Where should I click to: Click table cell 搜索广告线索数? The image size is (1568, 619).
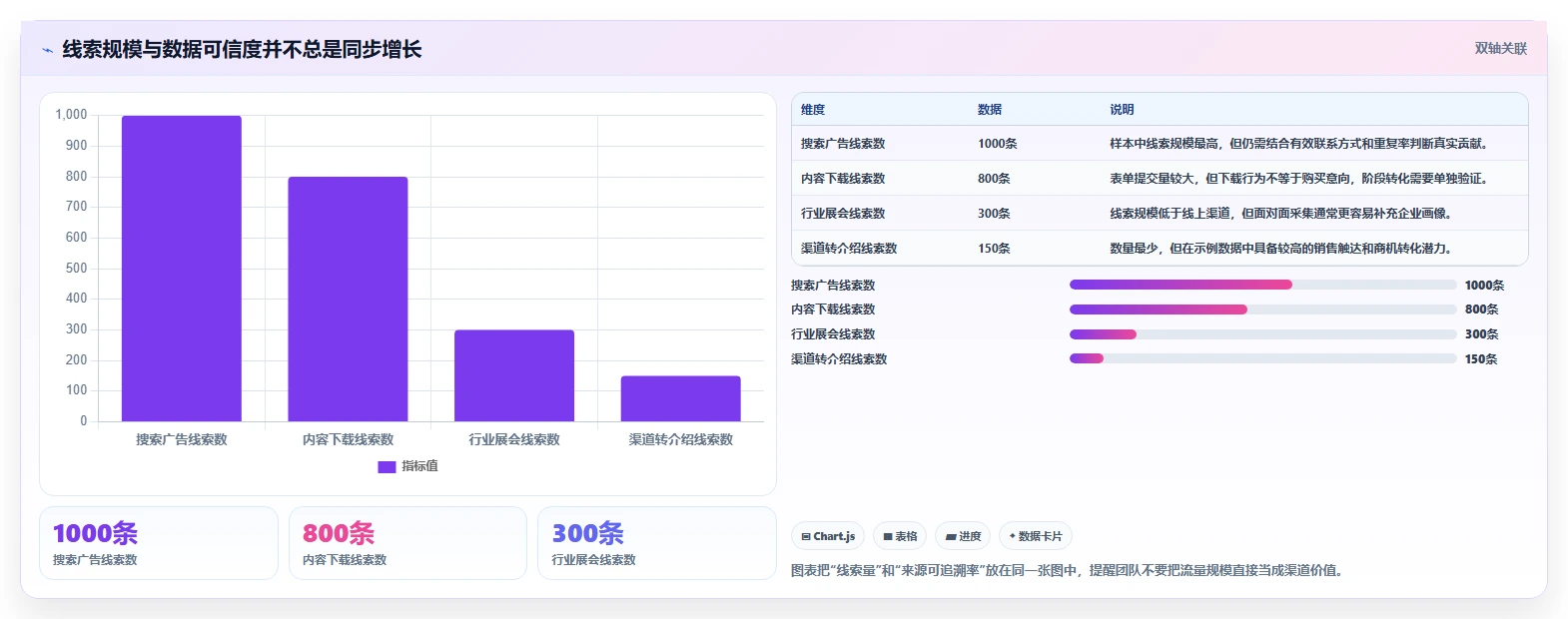click(843, 144)
